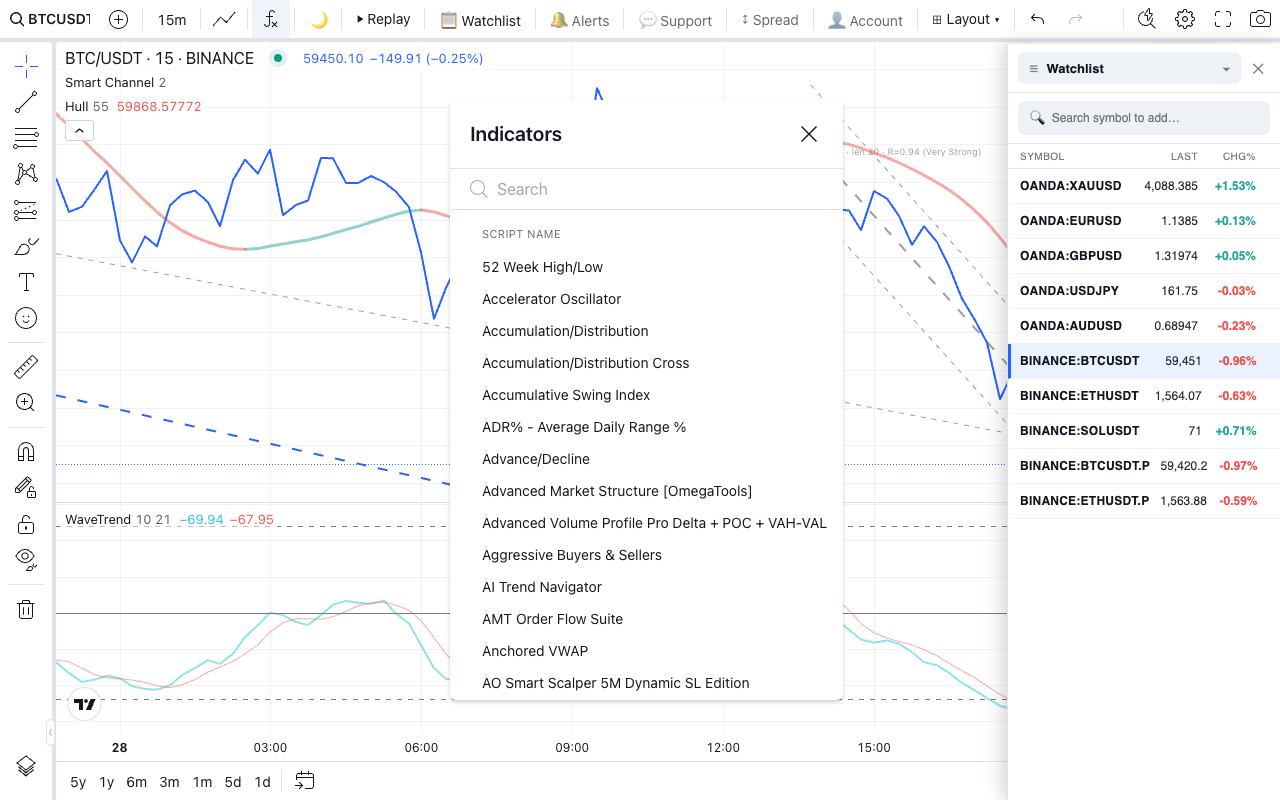Viewport: 1280px width, 800px height.
Task: Select OANDA:XAUUSD in the watchlist
Action: coord(1144,186)
